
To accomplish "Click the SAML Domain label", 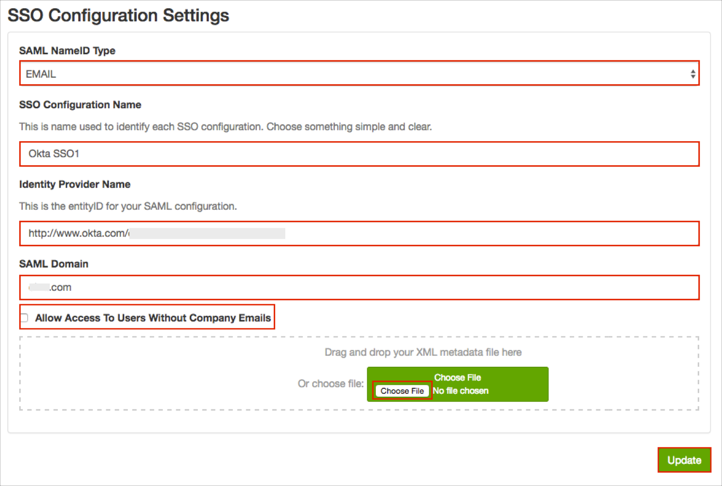I will (x=54, y=263).
